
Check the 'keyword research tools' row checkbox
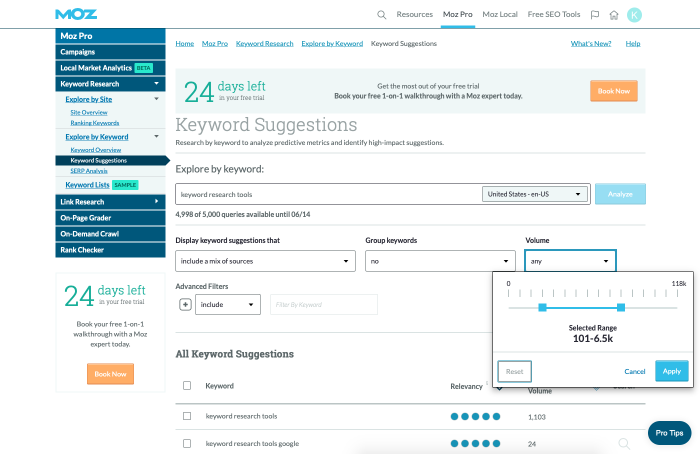tap(187, 416)
